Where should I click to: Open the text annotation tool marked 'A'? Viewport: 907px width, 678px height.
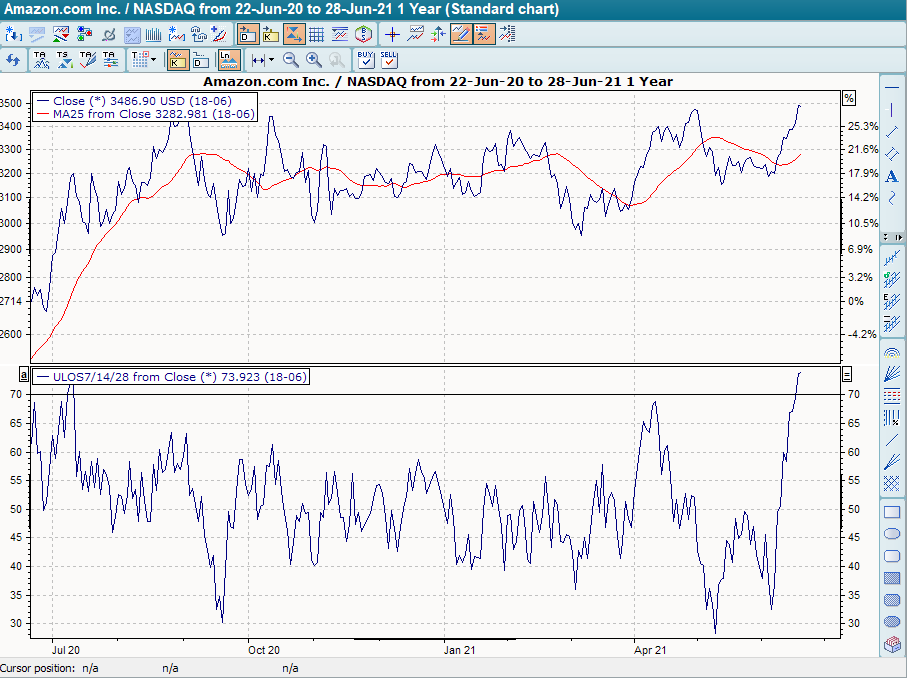pyautogui.click(x=893, y=176)
